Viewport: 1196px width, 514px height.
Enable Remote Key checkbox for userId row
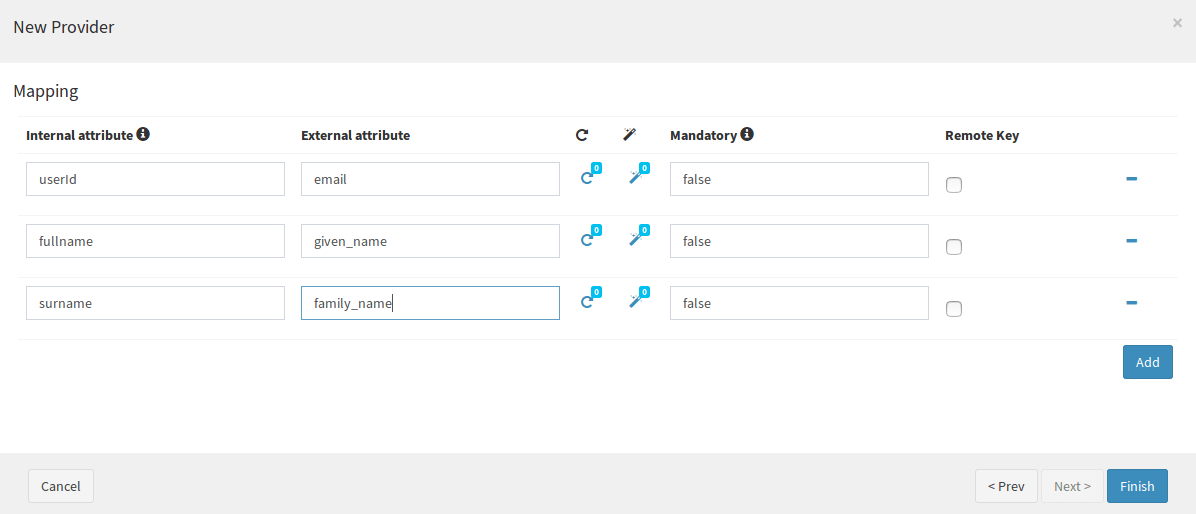coord(953,185)
